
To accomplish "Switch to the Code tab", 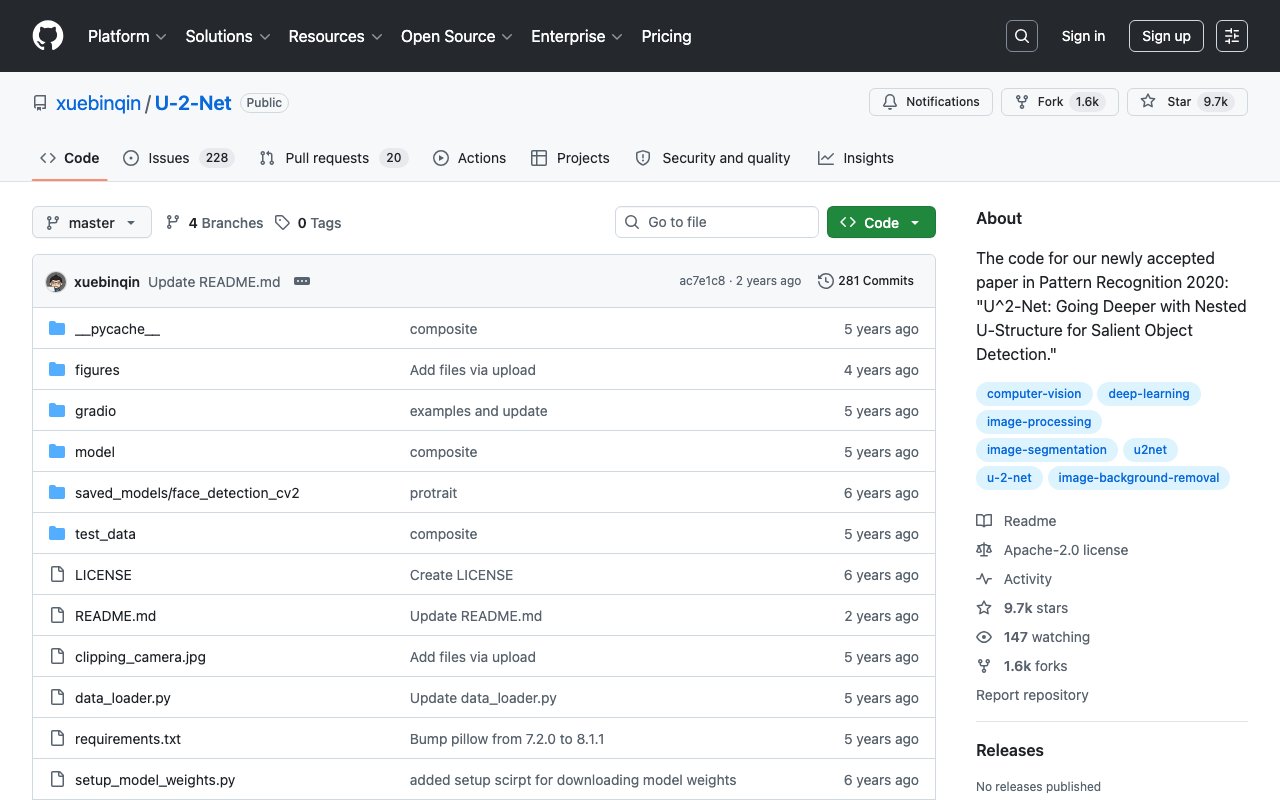I will pyautogui.click(x=70, y=158).
